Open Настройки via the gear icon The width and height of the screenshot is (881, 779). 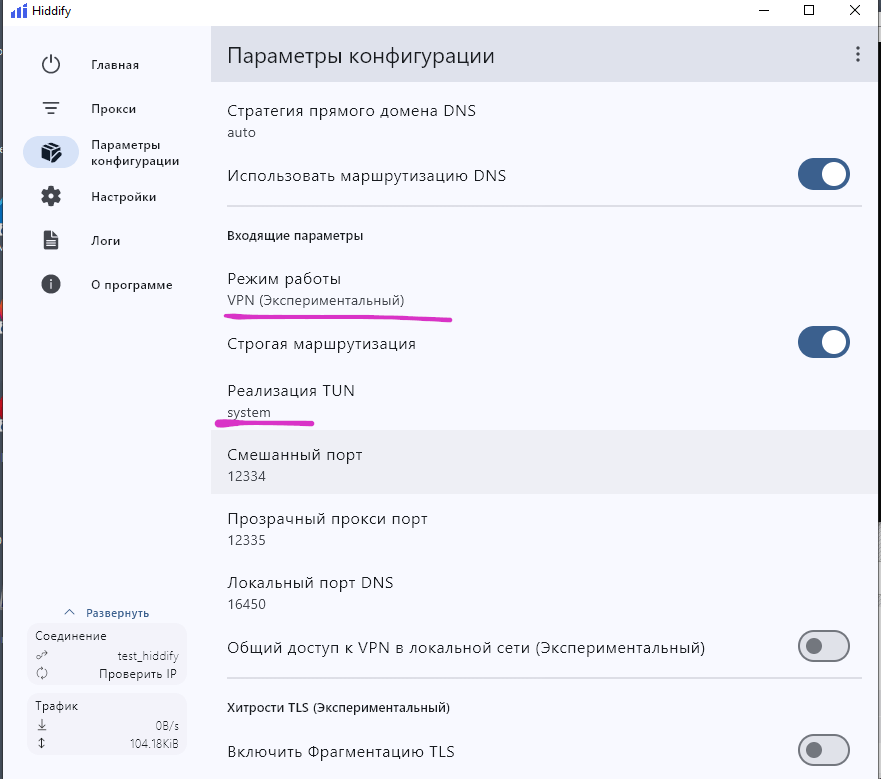51,197
